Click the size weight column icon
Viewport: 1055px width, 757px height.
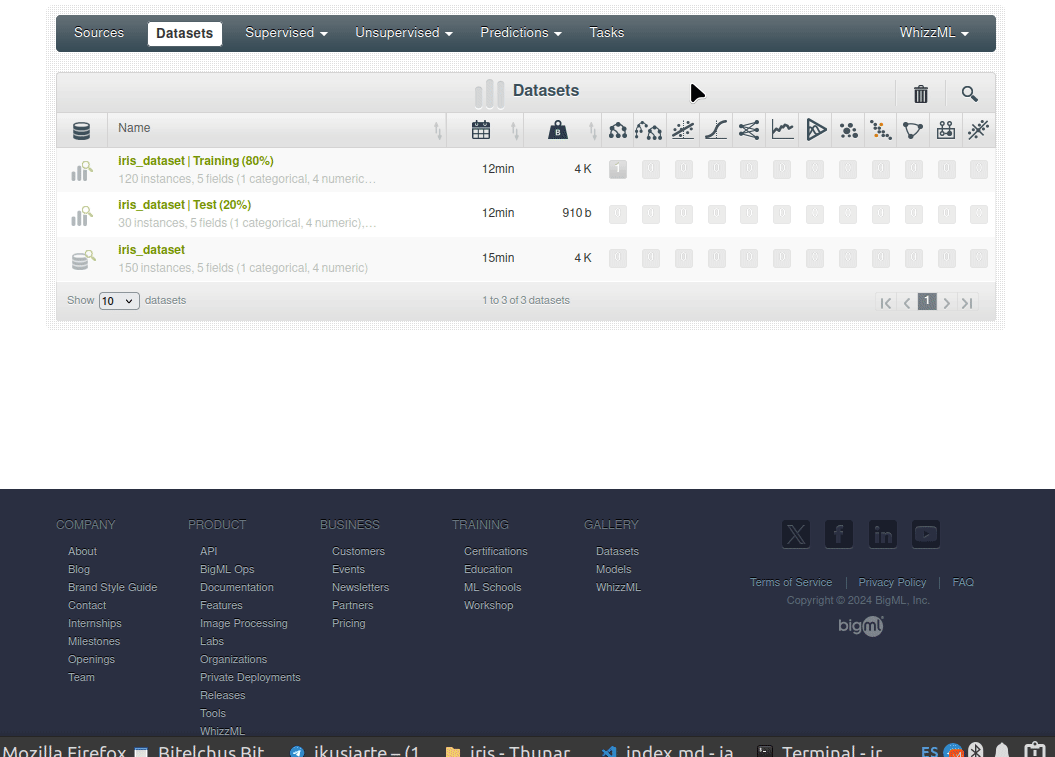[x=558, y=130]
